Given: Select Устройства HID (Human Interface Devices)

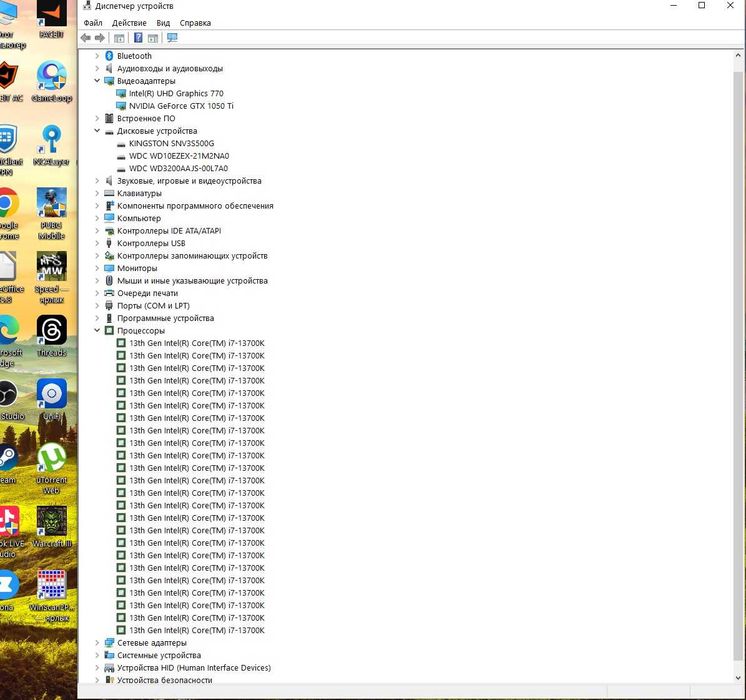Looking at the screenshot, I should point(194,668).
